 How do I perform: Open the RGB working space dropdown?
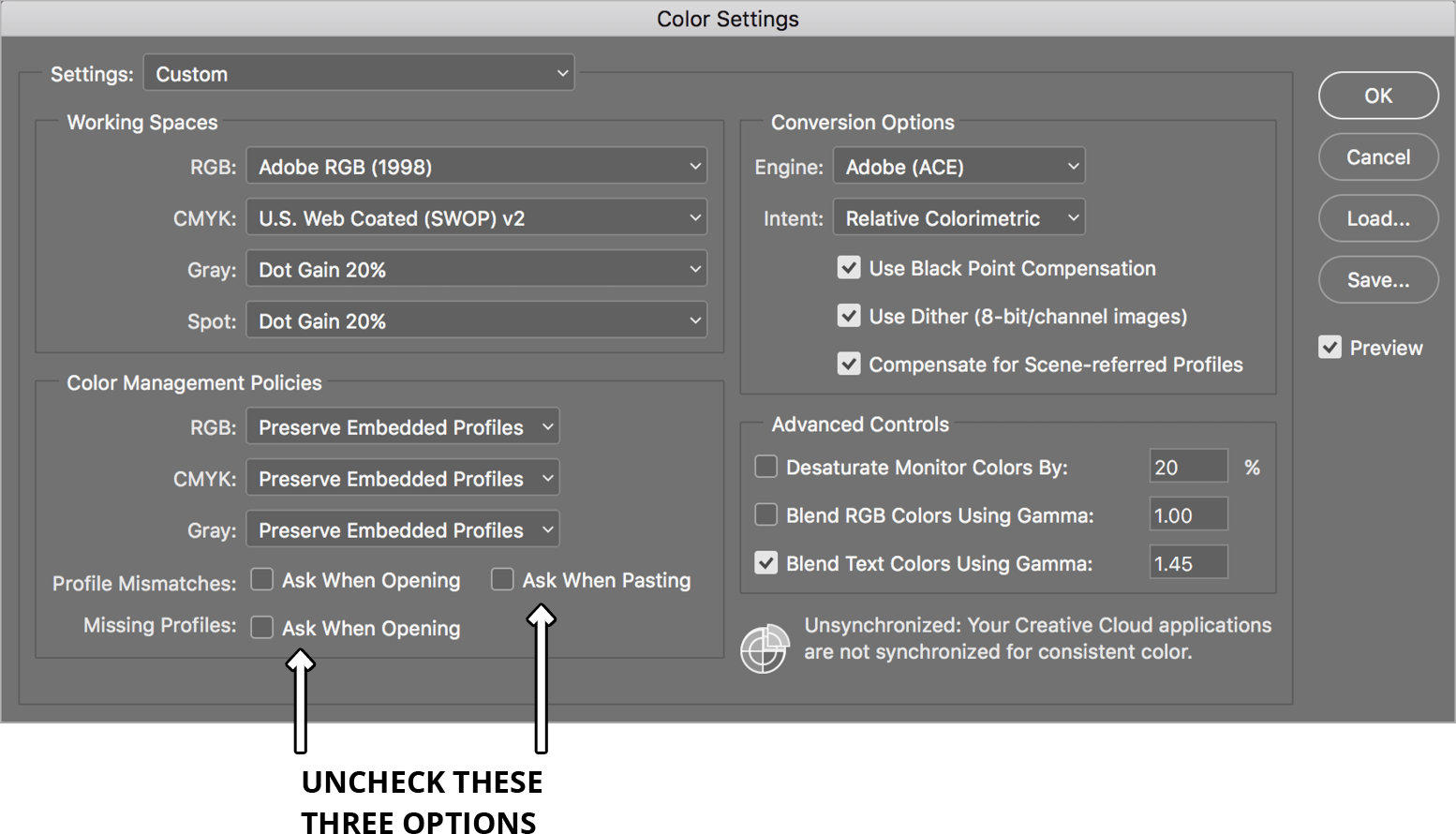pos(476,166)
